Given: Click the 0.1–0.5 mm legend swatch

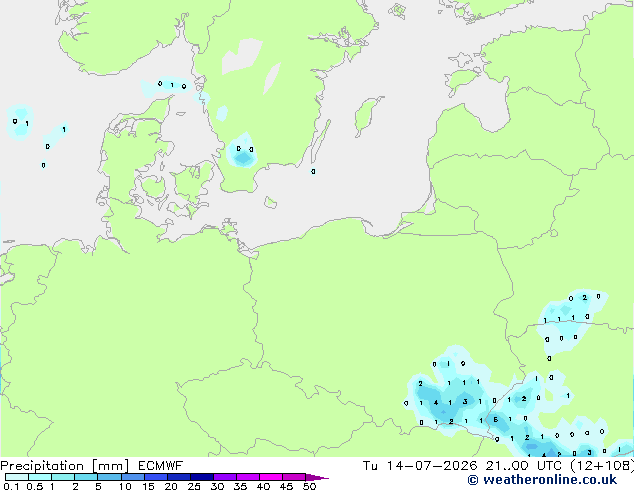Looking at the screenshot, I should [17, 477].
